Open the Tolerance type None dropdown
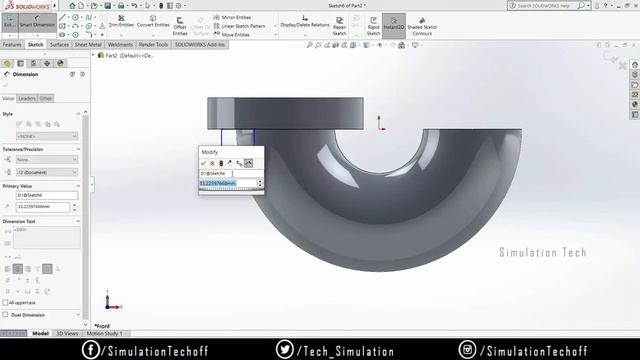Image resolution: width=640 pixels, height=360 pixels. click(47, 160)
